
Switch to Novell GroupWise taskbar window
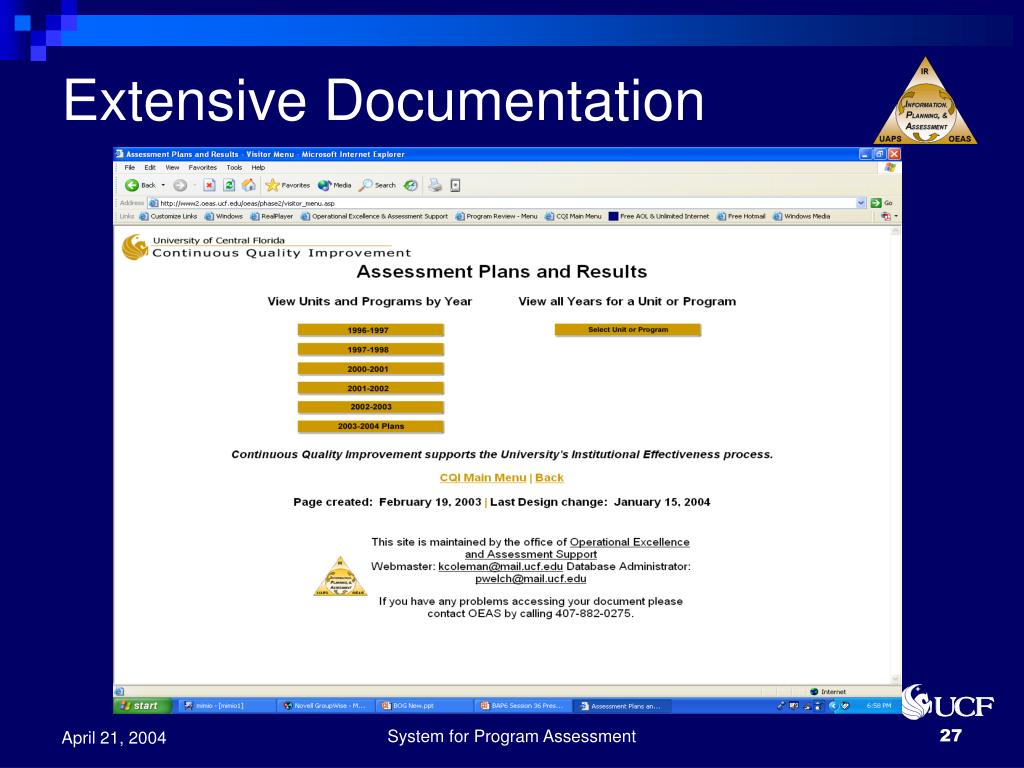click(326, 706)
